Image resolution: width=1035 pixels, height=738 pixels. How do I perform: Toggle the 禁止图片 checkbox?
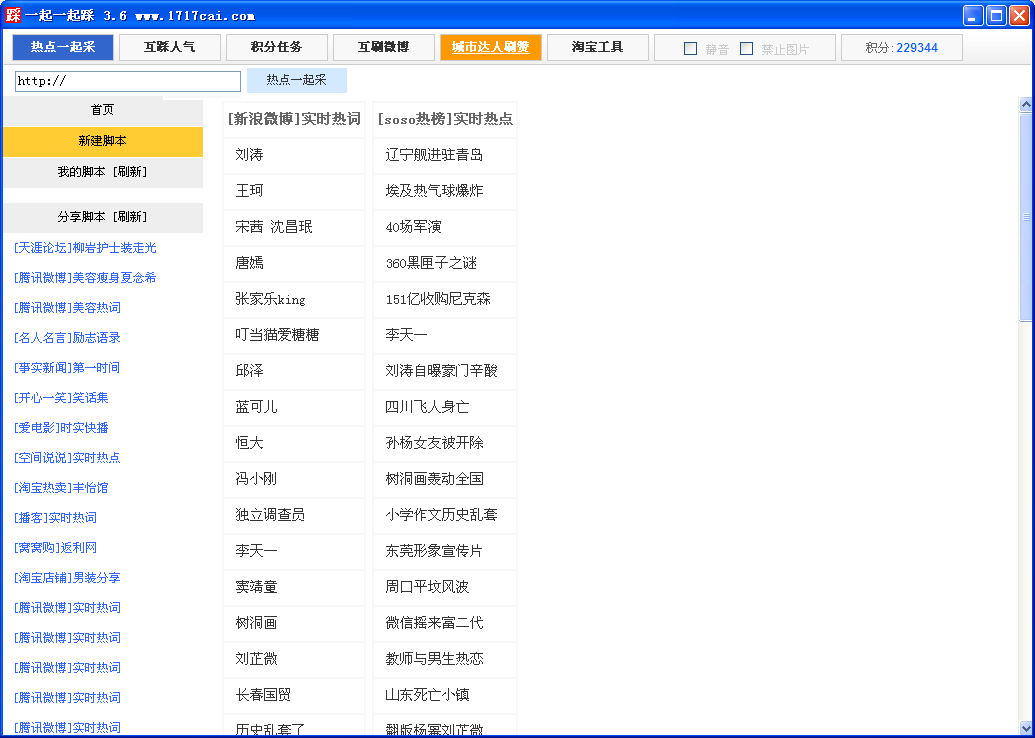747,49
